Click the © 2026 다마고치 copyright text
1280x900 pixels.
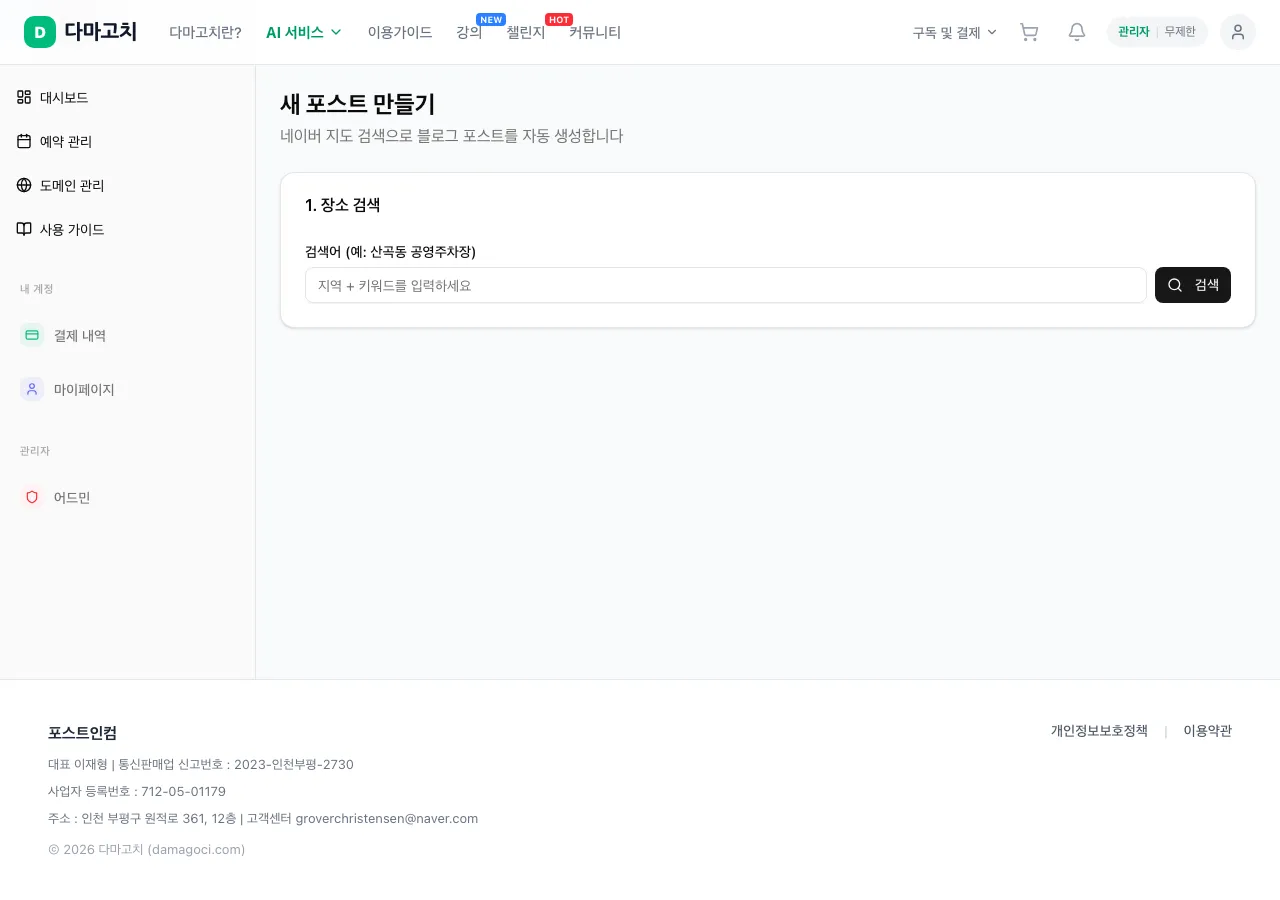click(147, 849)
